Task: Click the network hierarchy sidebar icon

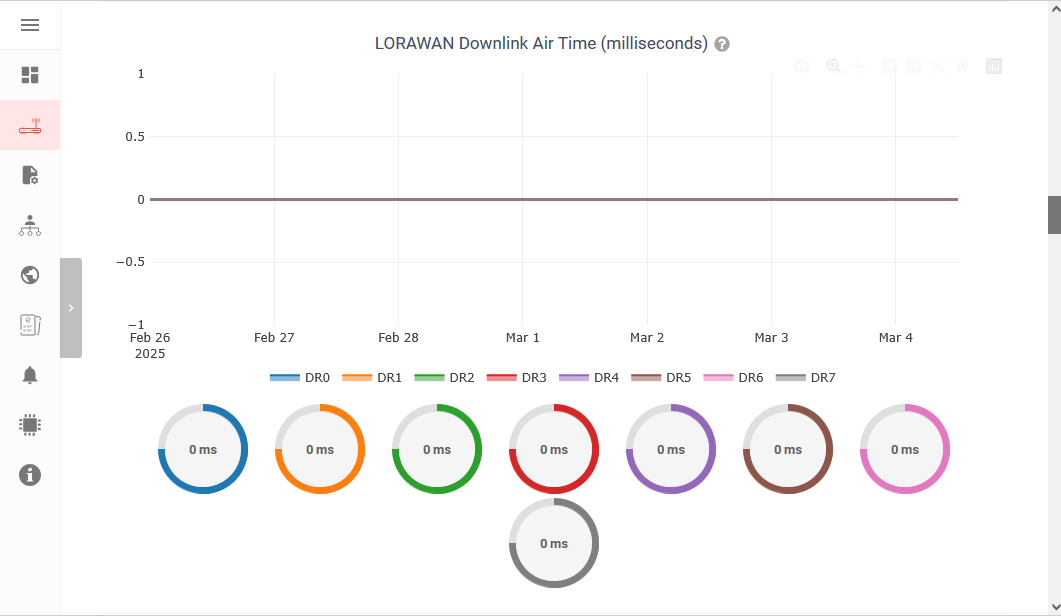Action: (x=30, y=225)
